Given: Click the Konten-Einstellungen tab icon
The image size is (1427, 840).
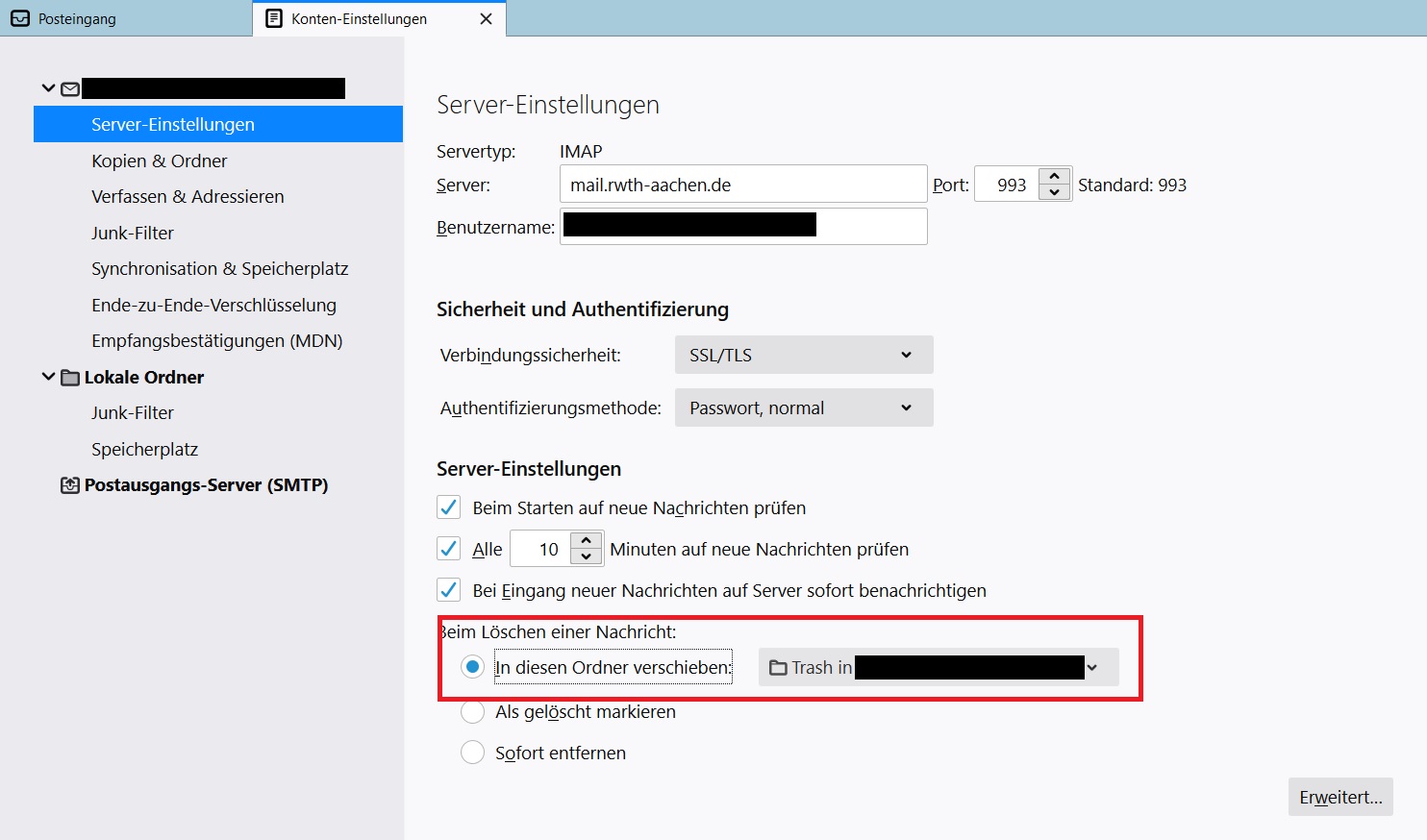Looking at the screenshot, I should [x=274, y=18].
